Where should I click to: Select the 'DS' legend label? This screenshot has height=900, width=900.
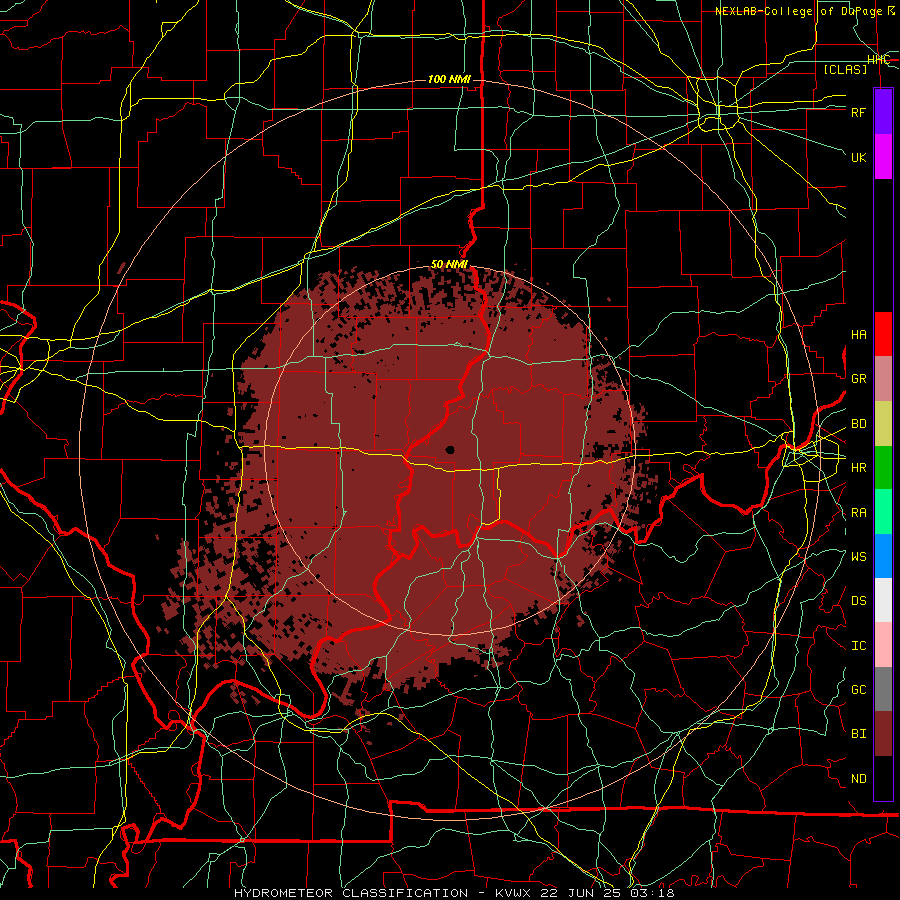pyautogui.click(x=858, y=601)
